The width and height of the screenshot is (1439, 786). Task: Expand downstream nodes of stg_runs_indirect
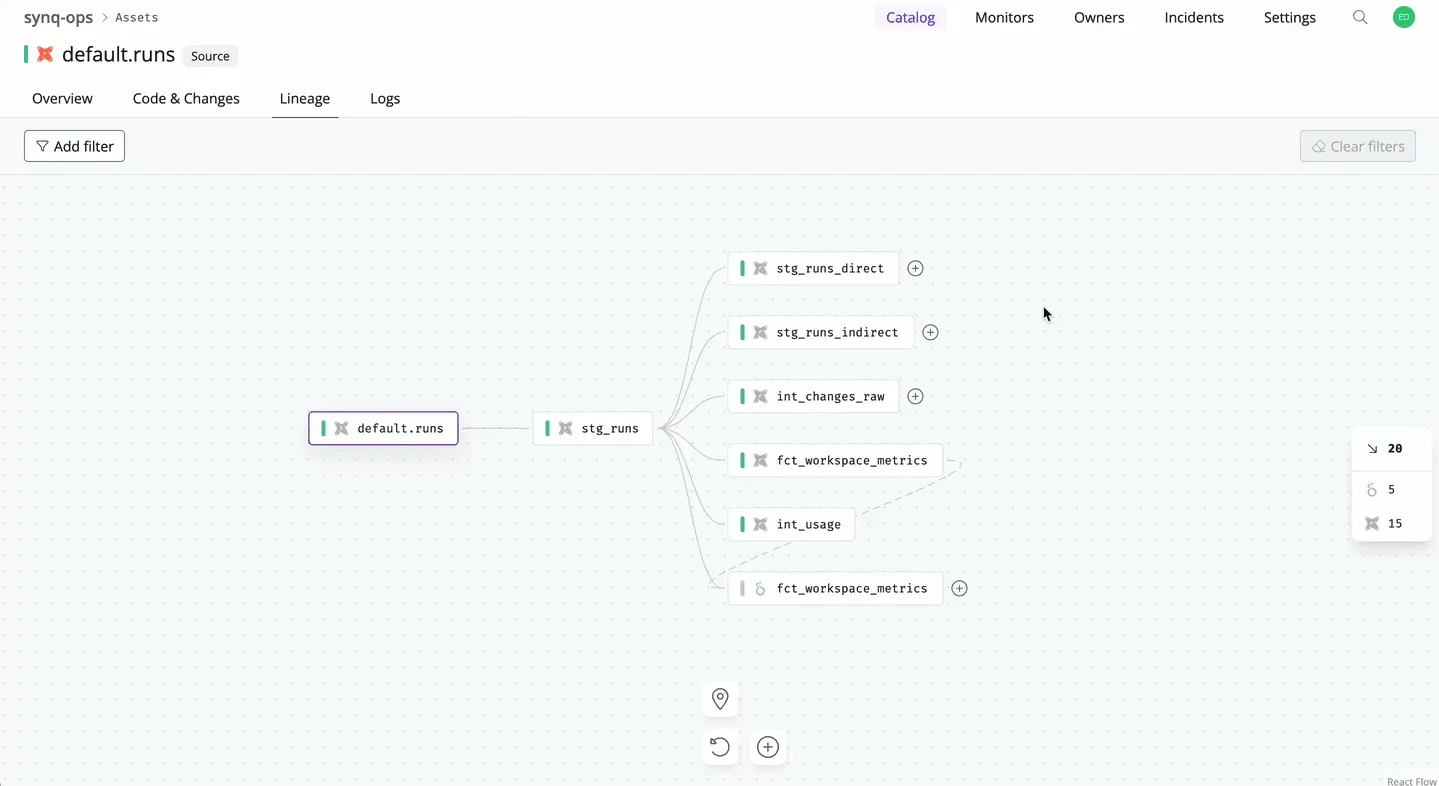(x=930, y=332)
